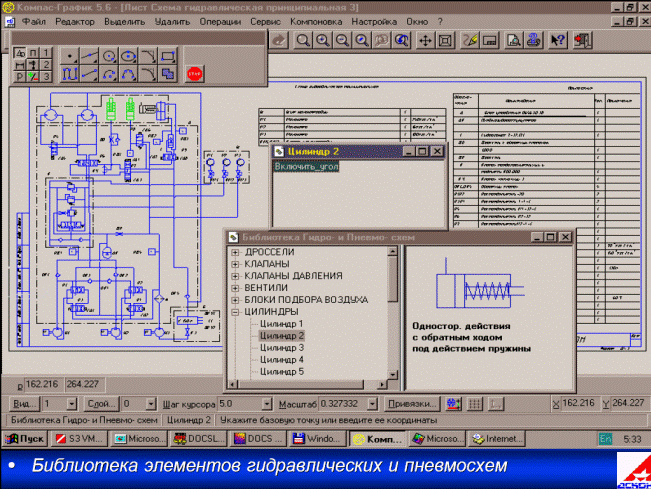Click the library tree vertical scrollbar down arrow
Image resolution: width=651 pixels, height=489 pixels.
click(x=392, y=375)
